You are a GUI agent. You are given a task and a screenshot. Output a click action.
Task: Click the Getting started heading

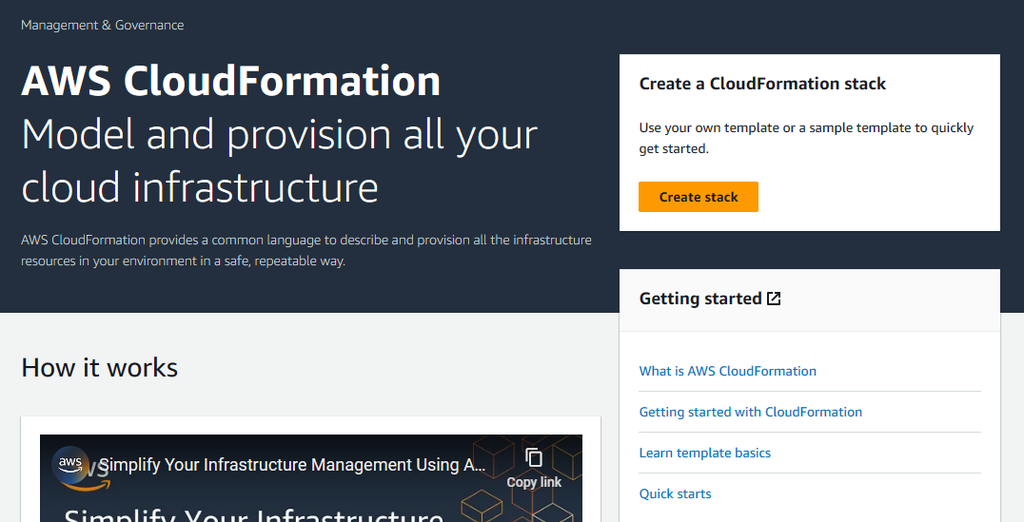700,299
